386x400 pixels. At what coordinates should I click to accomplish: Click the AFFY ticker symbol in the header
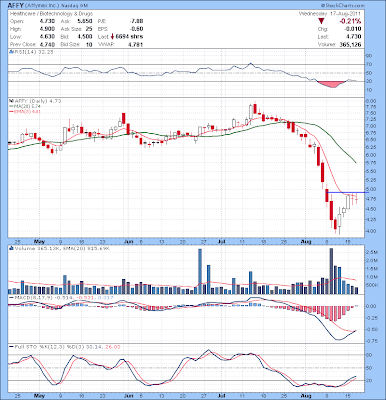[15, 5]
